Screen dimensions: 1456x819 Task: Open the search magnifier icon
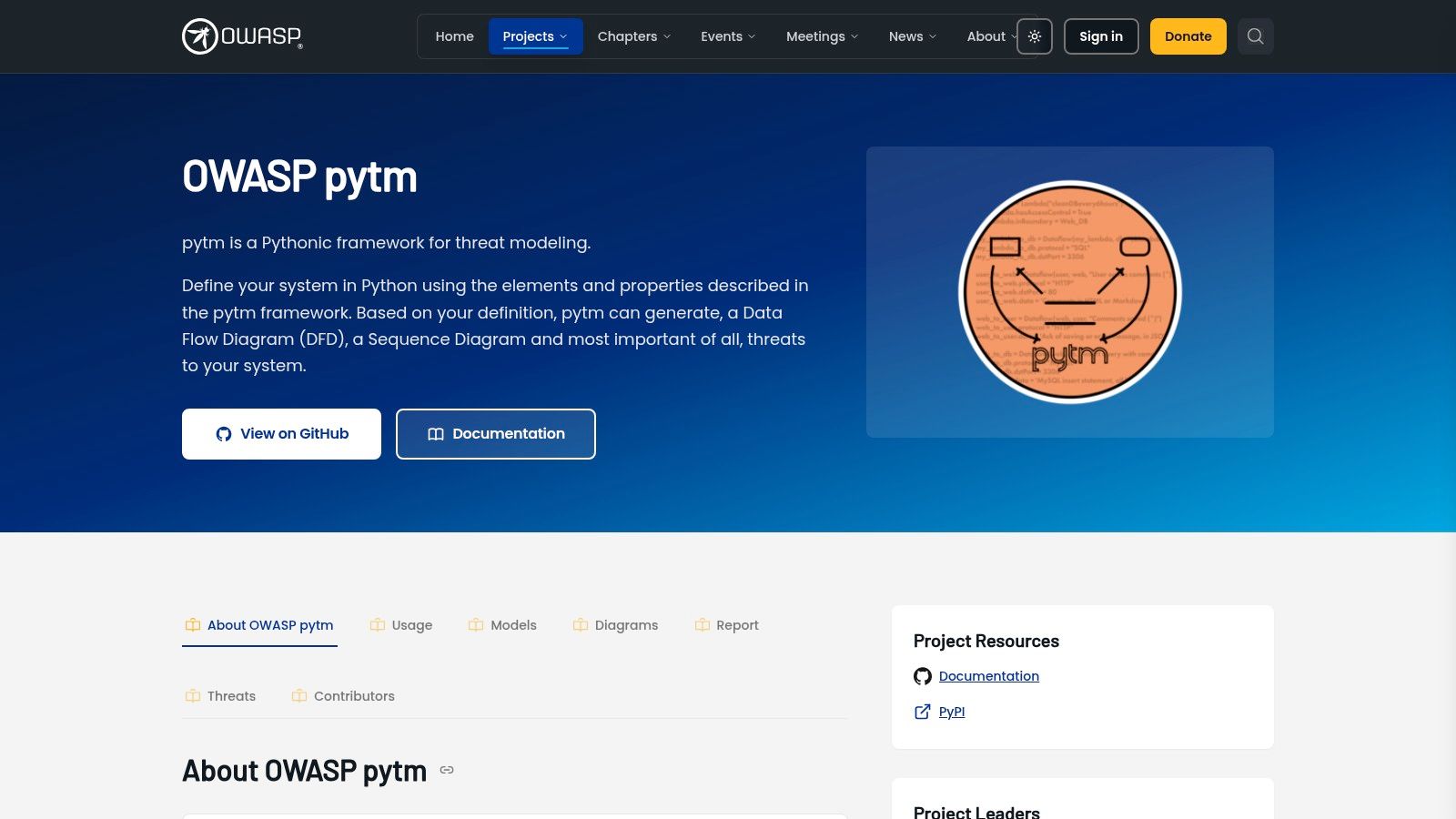tap(1256, 36)
